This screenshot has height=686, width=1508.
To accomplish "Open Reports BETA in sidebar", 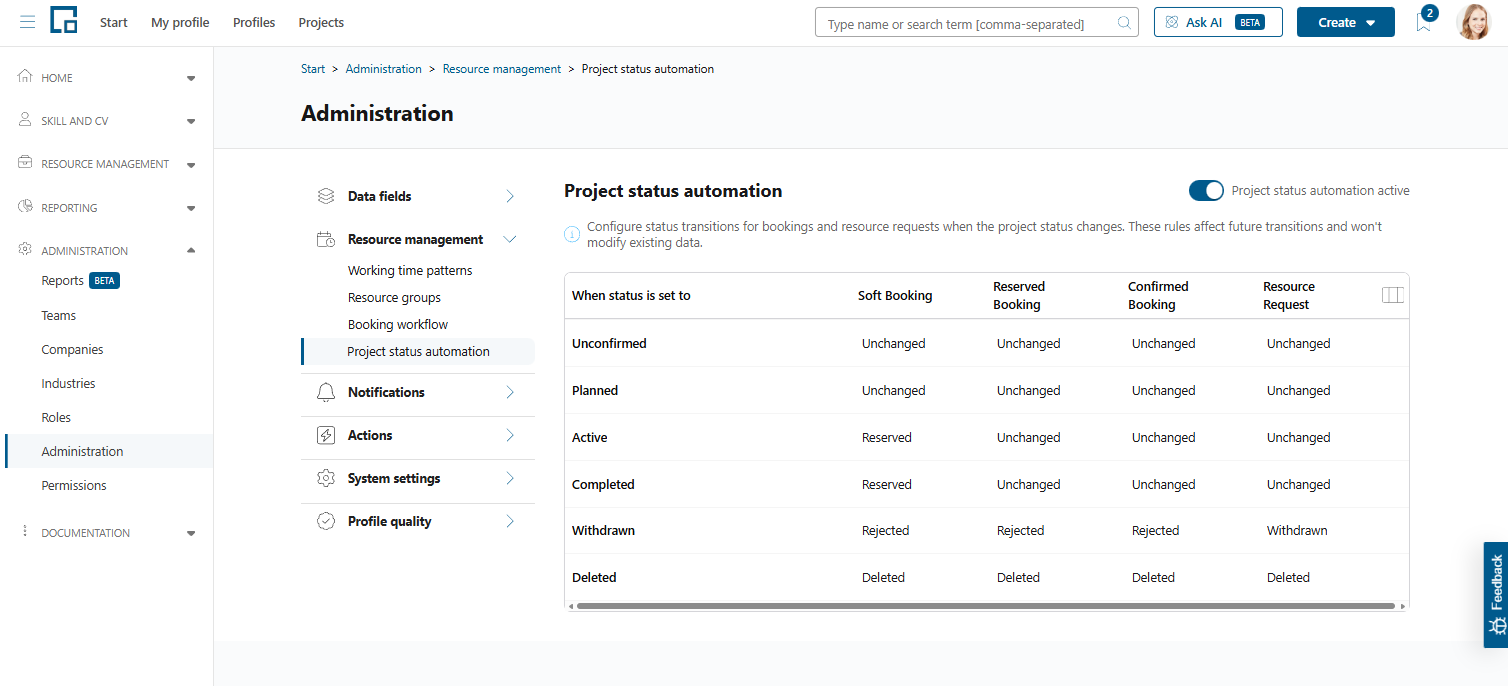I will click(x=80, y=280).
